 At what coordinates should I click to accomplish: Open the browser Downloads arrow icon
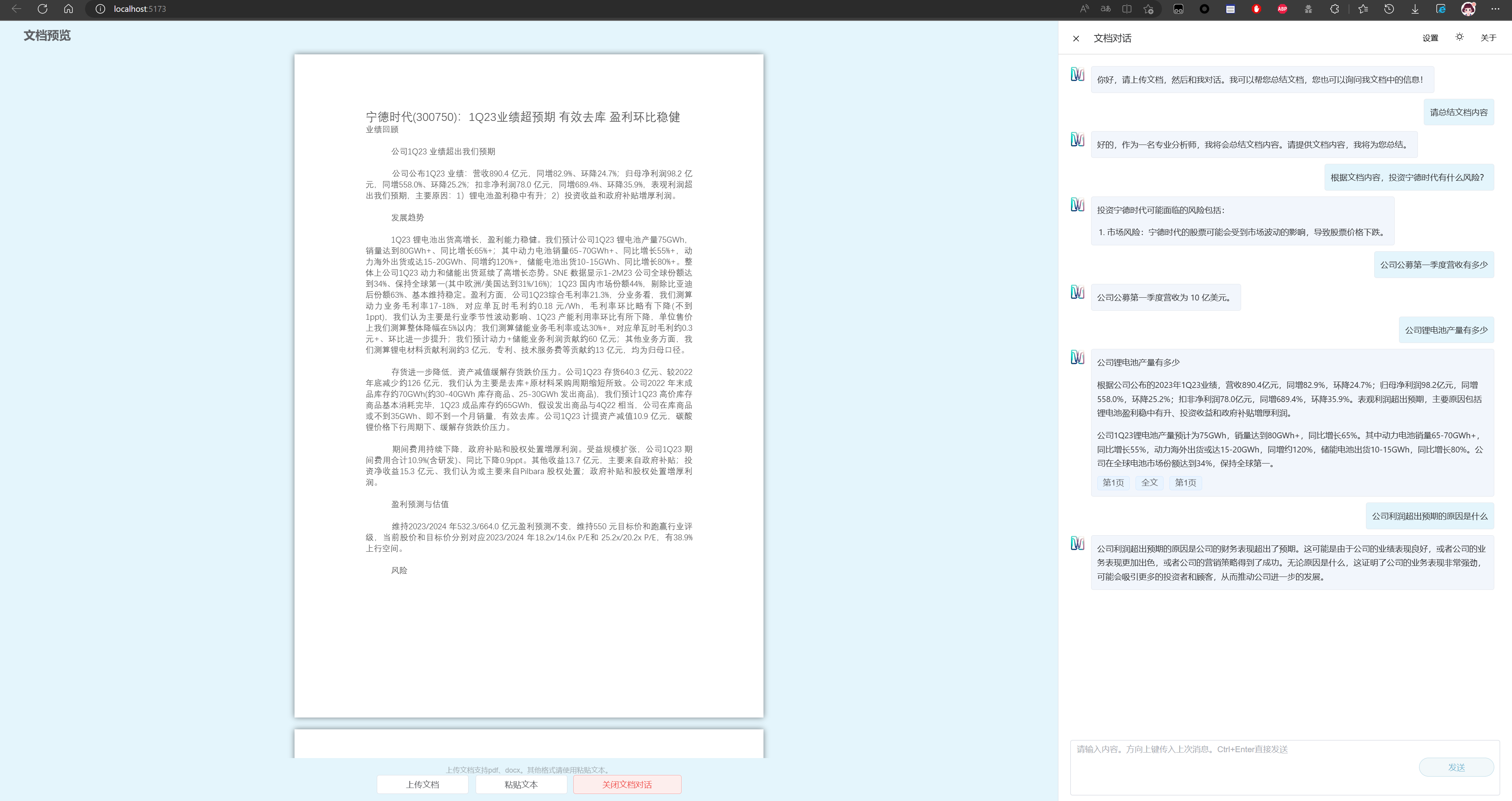1415,9
